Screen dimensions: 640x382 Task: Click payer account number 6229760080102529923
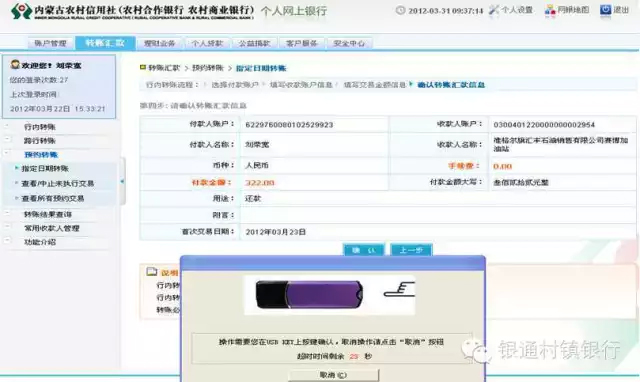click(289, 125)
